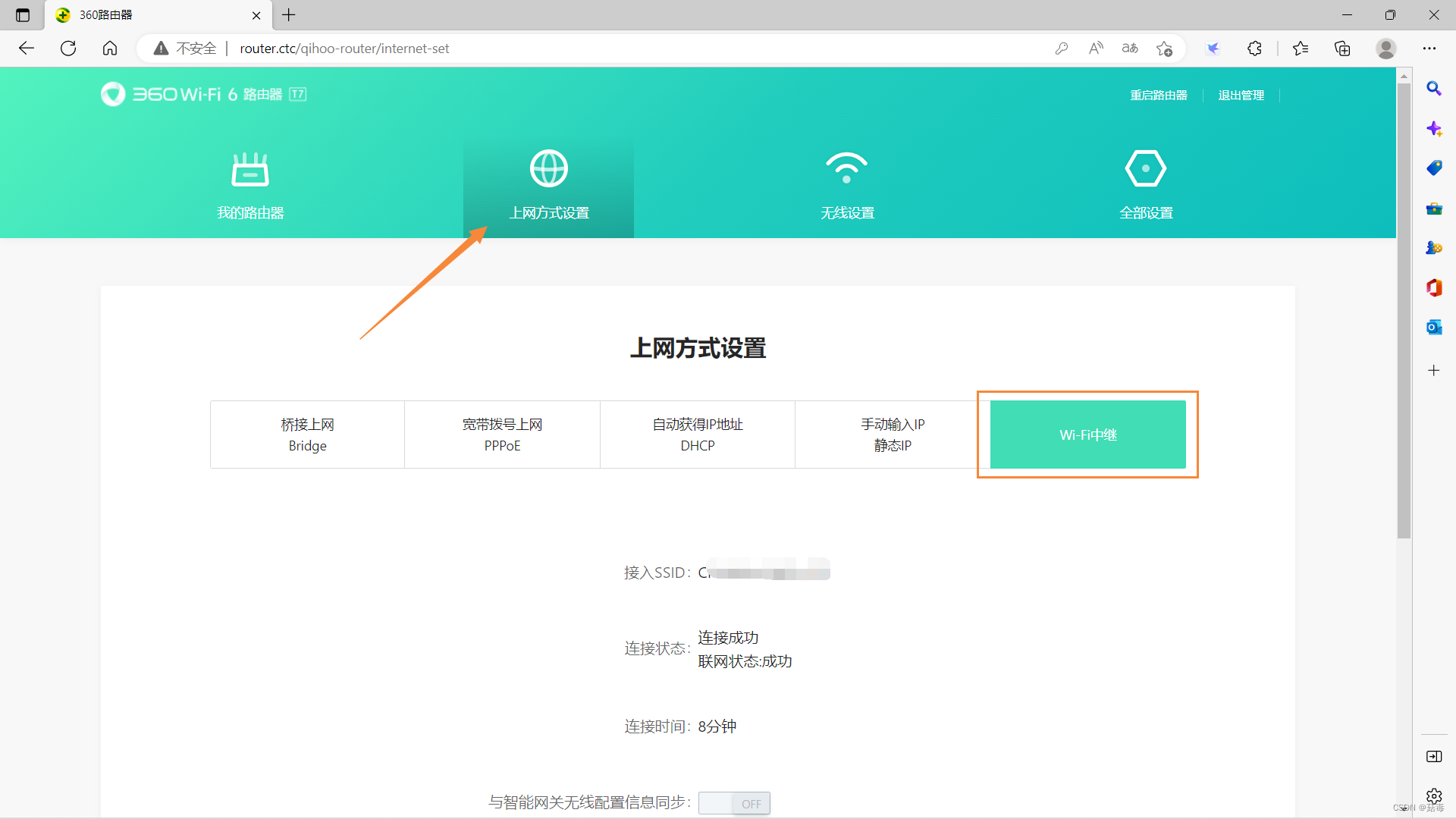Click Outlook icon in Edge sidebar
Image resolution: width=1456 pixels, height=819 pixels.
coord(1433,327)
